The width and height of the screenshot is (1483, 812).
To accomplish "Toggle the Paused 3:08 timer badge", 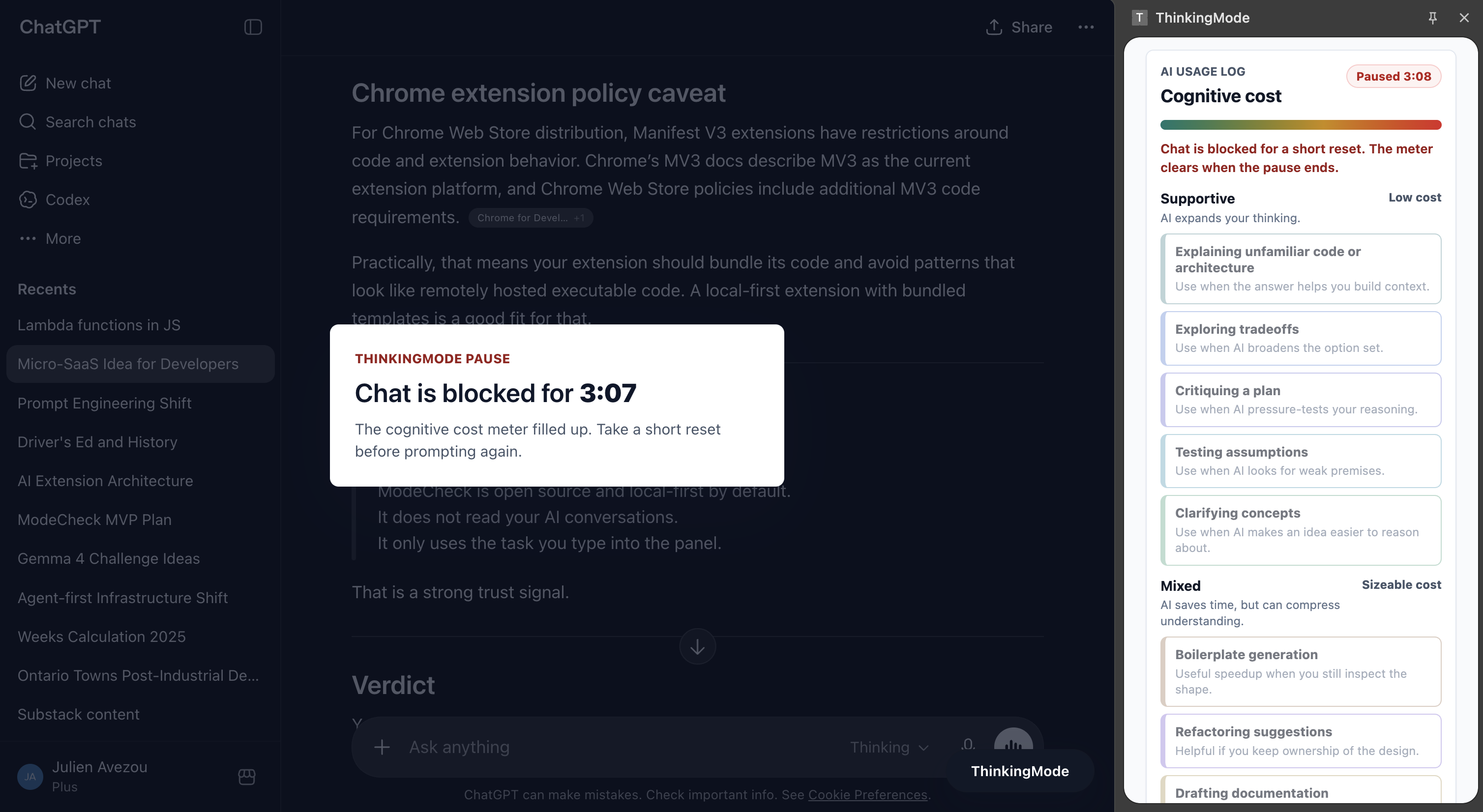I will coord(1393,76).
